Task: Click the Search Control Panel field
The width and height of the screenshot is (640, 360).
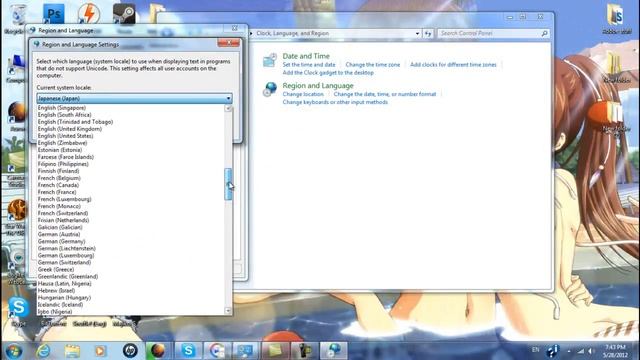Action: click(x=489, y=33)
